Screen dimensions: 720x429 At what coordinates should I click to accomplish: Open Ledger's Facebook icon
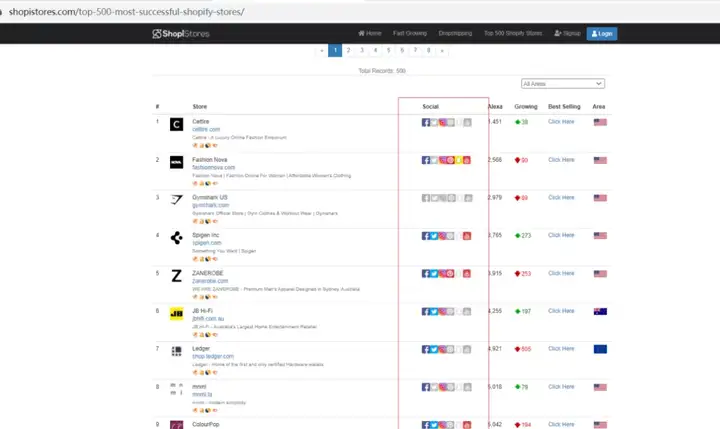tap(426, 349)
